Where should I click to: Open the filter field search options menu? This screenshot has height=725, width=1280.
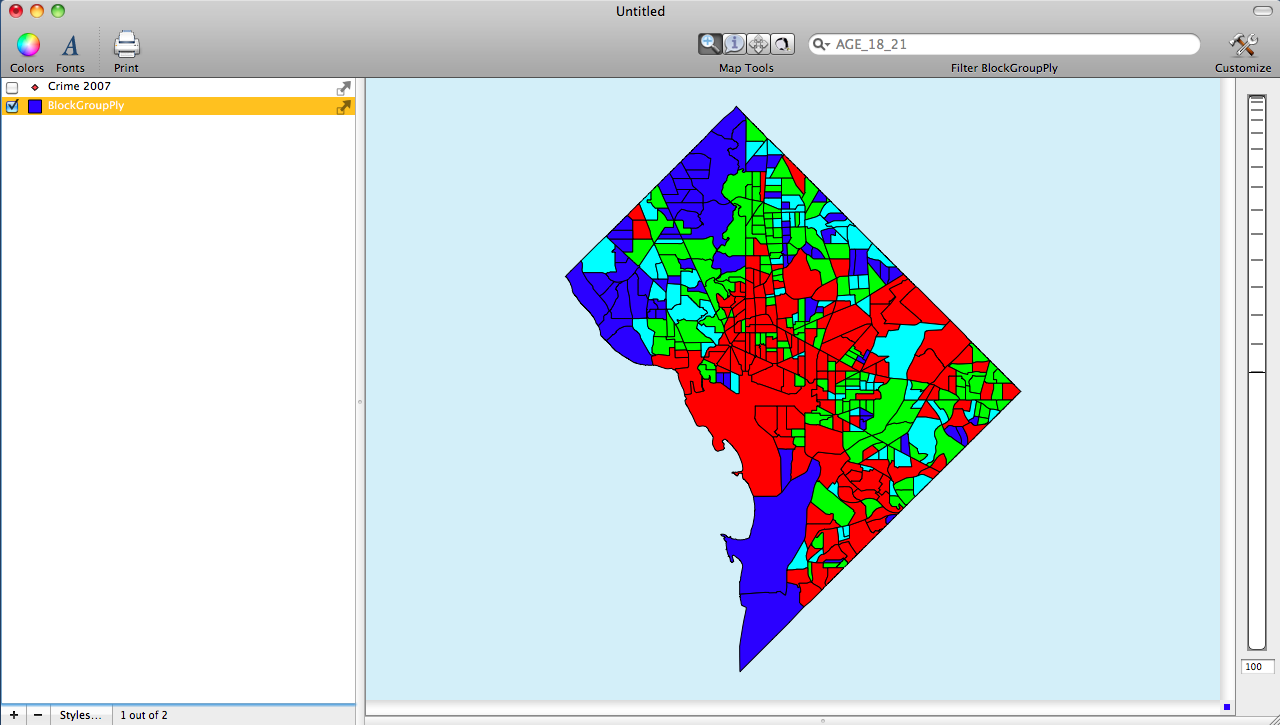coord(821,44)
